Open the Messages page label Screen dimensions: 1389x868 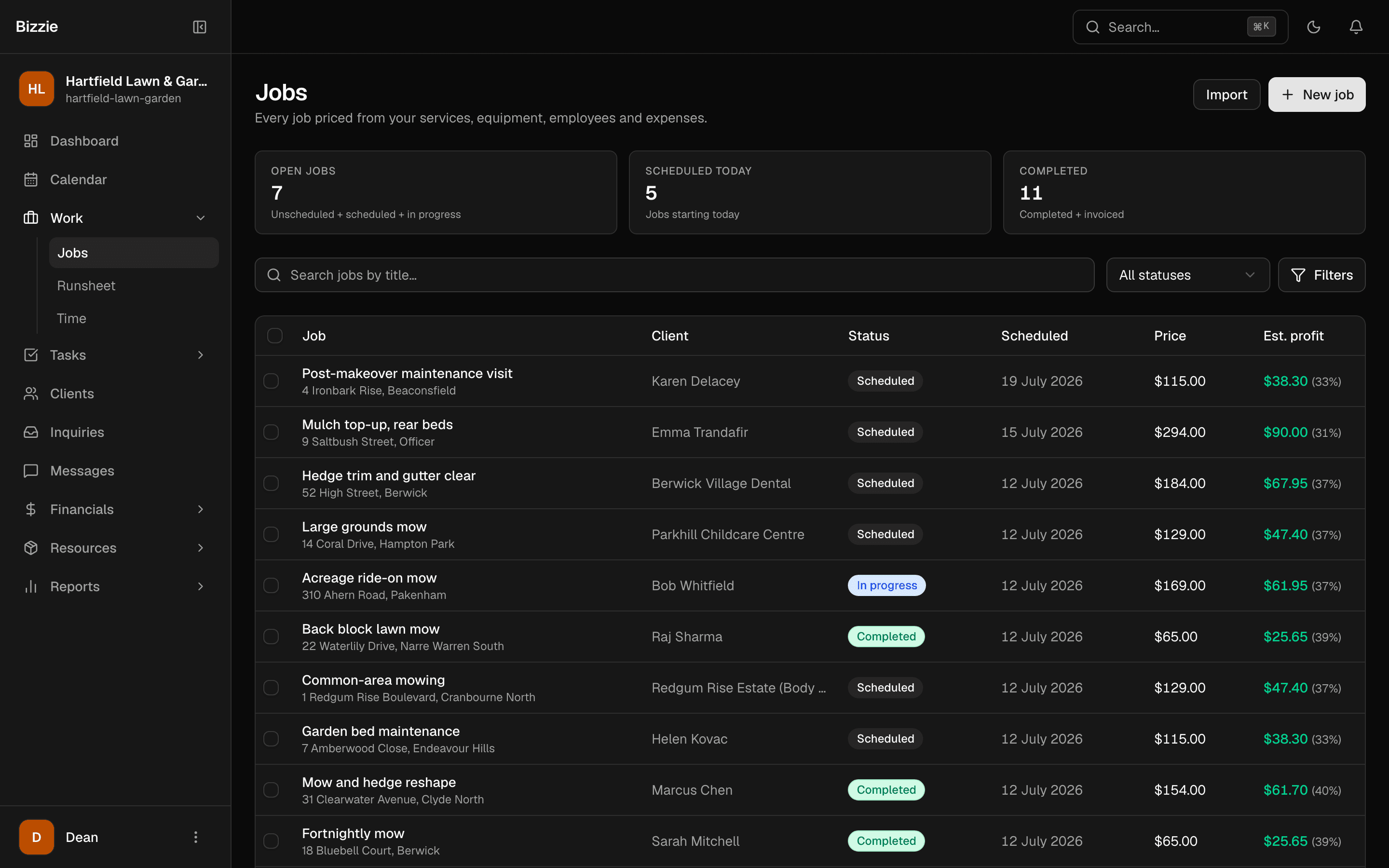(x=82, y=471)
